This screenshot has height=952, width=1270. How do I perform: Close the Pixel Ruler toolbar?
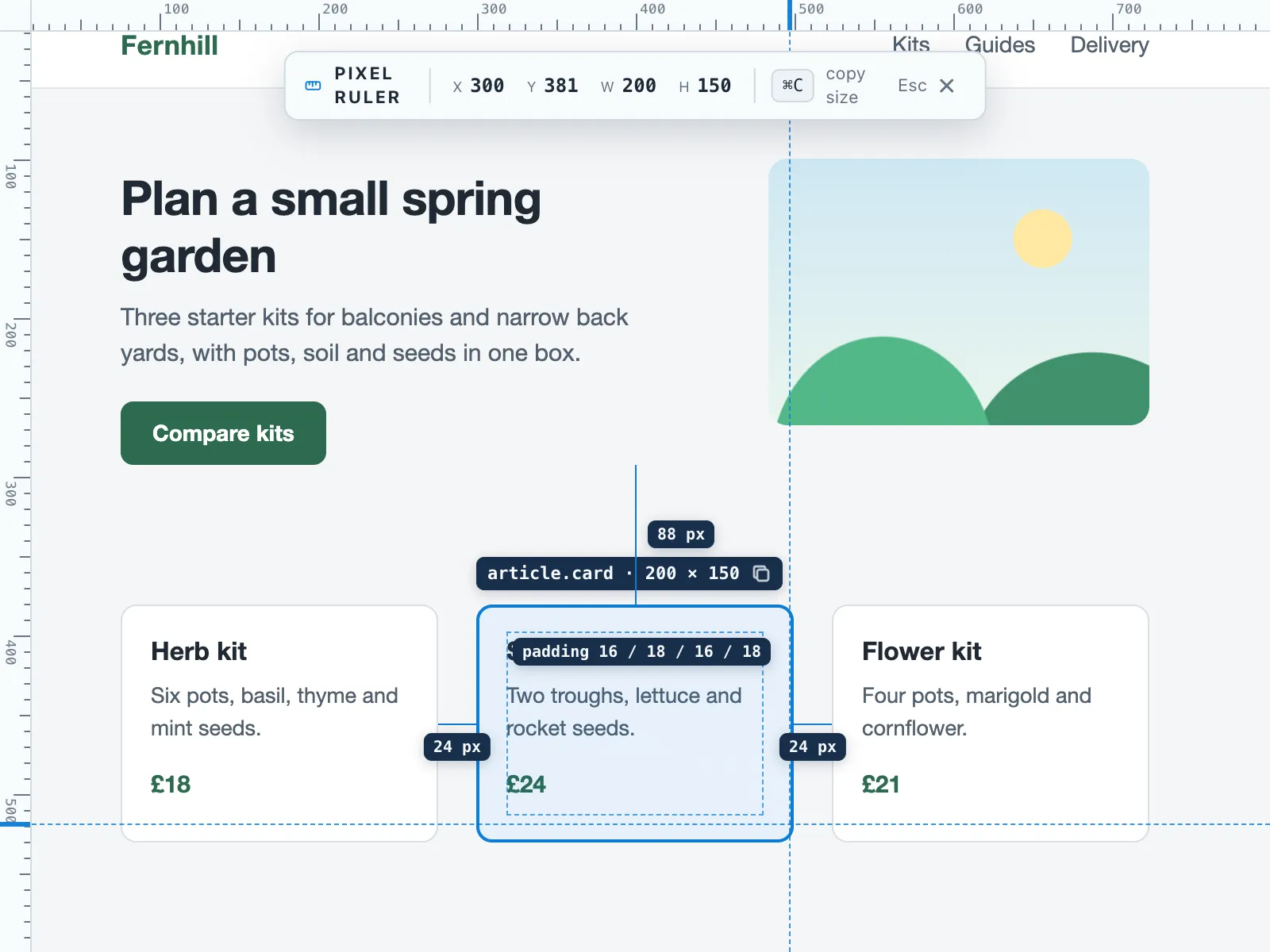coord(947,86)
